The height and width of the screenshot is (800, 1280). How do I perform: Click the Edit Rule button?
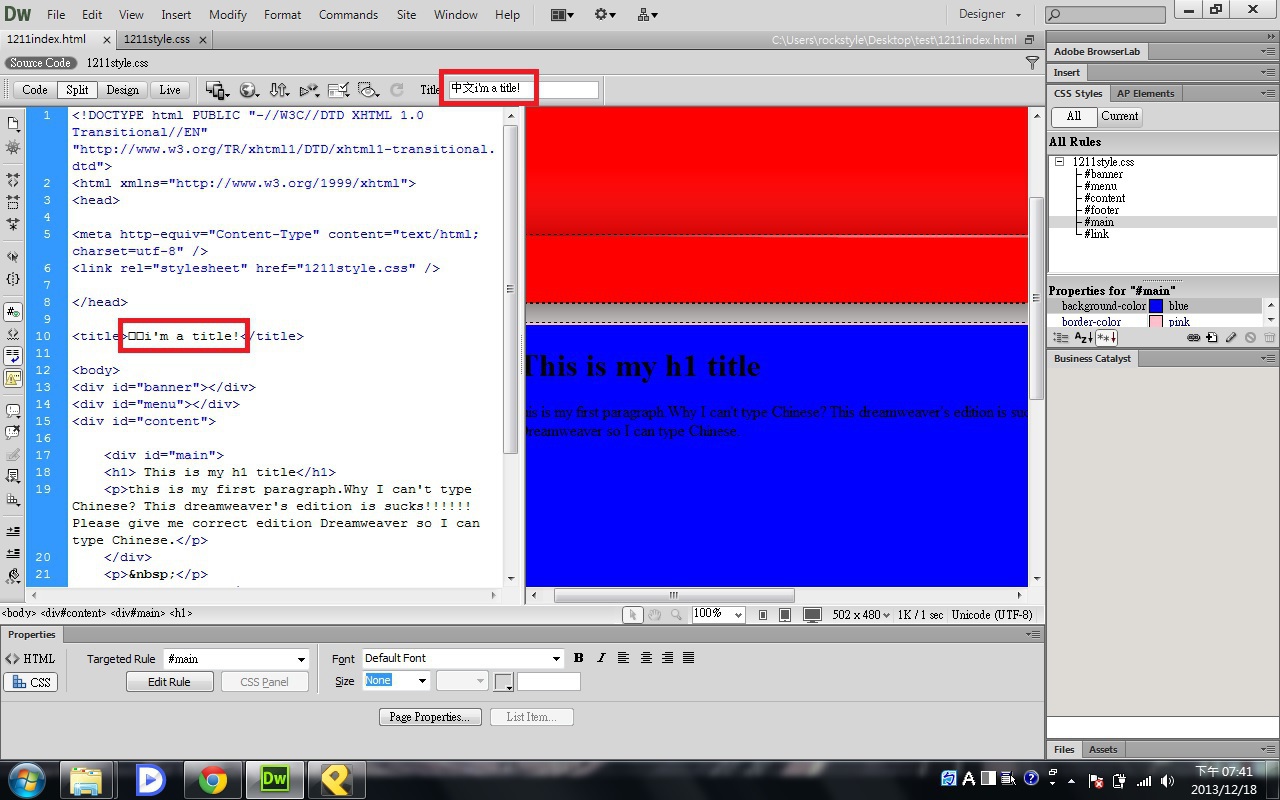point(170,682)
